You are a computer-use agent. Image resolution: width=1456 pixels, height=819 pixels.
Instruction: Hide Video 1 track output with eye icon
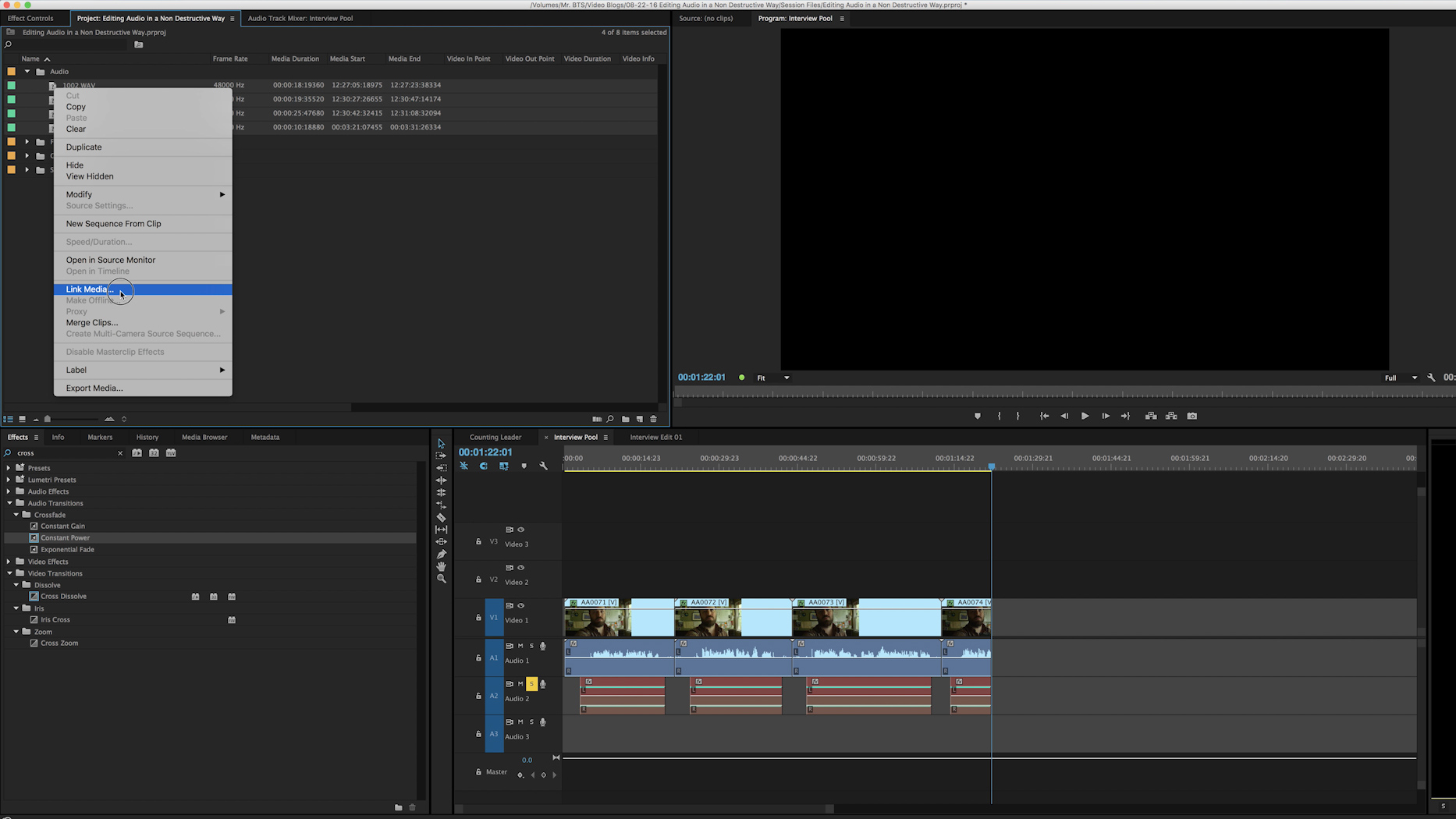pos(521,606)
